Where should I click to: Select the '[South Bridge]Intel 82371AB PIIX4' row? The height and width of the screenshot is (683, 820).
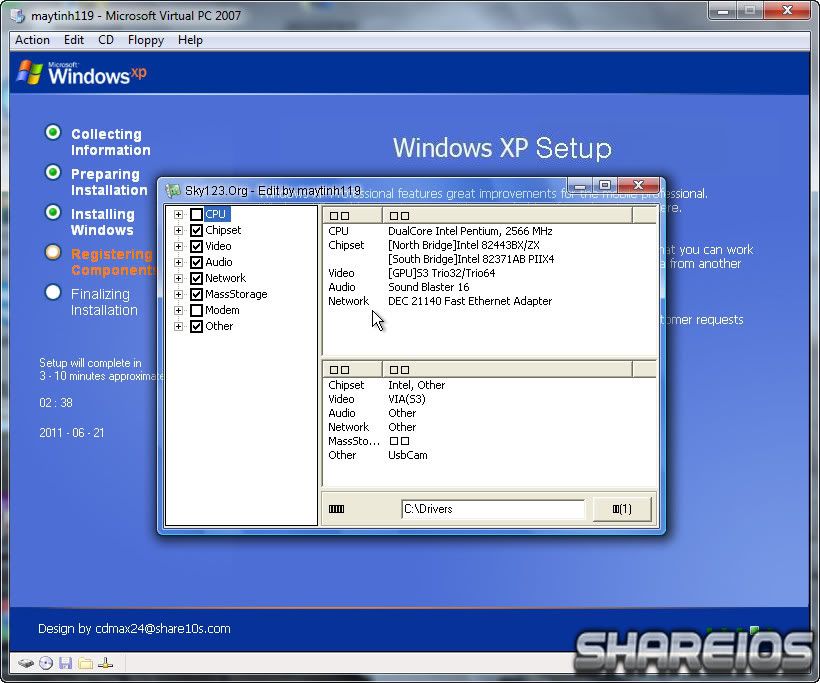coord(490,259)
